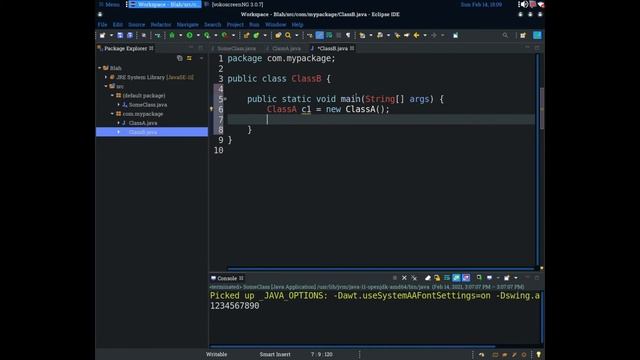This screenshot has width=640, height=360.
Task: Toggle Word Wrap in the Console toolbar
Action: (x=447, y=278)
